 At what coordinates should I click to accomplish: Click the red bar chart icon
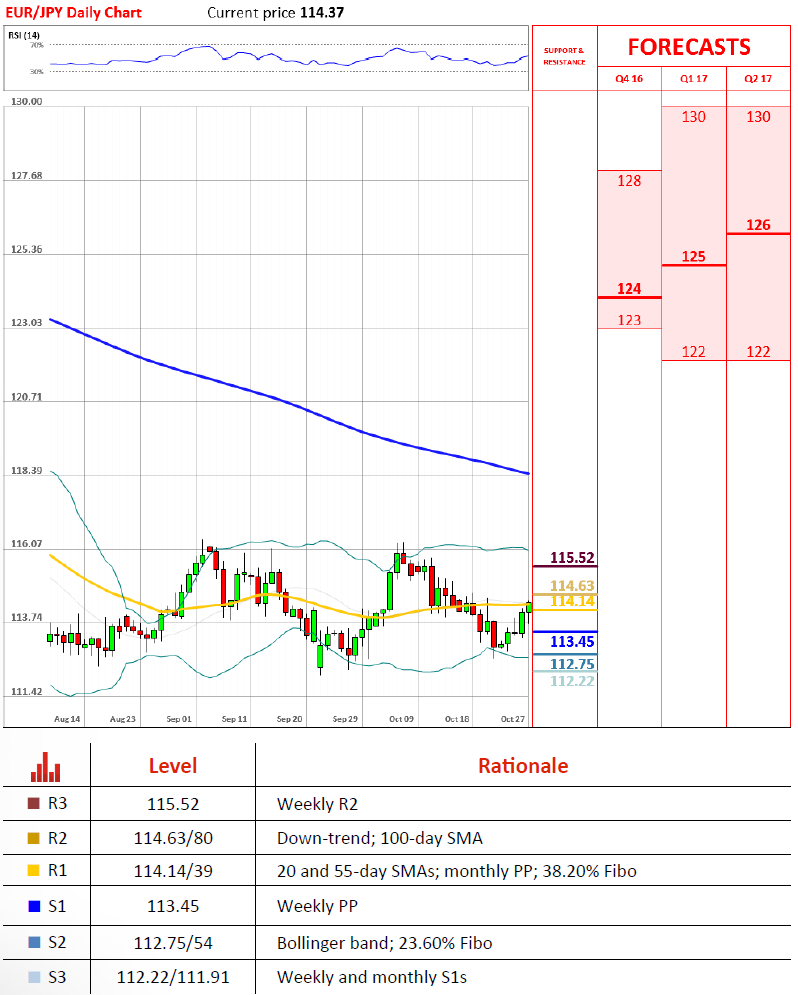[46, 767]
